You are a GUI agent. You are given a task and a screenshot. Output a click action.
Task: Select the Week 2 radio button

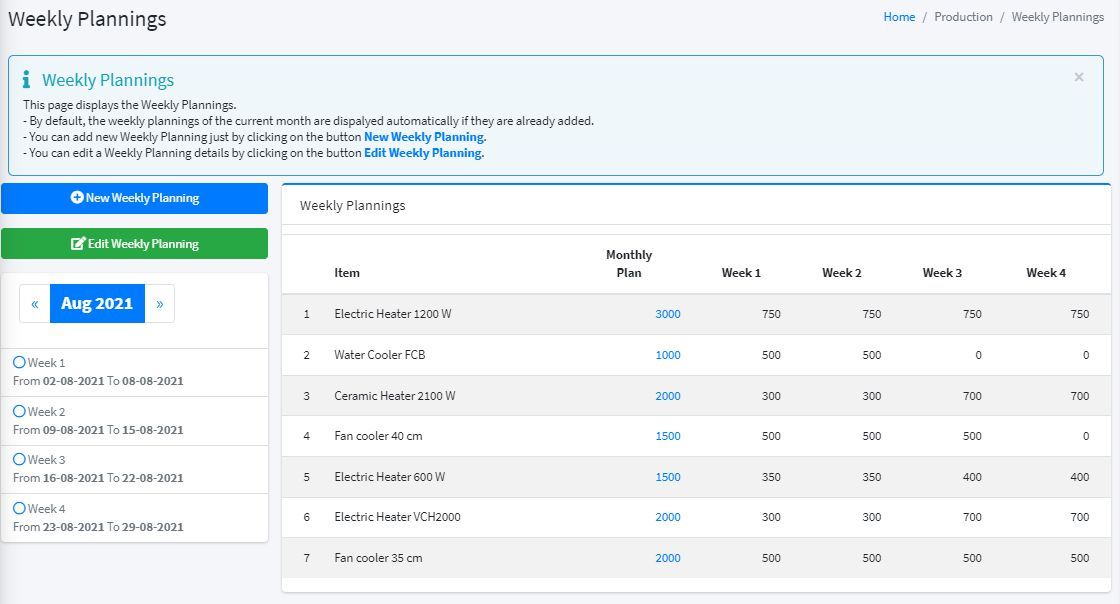tap(19, 411)
